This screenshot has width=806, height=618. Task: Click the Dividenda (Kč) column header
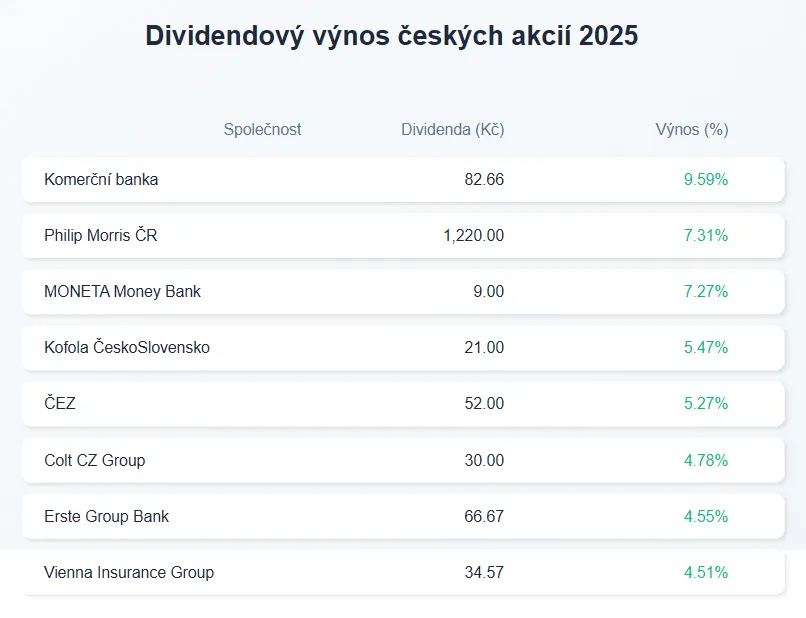(x=452, y=130)
